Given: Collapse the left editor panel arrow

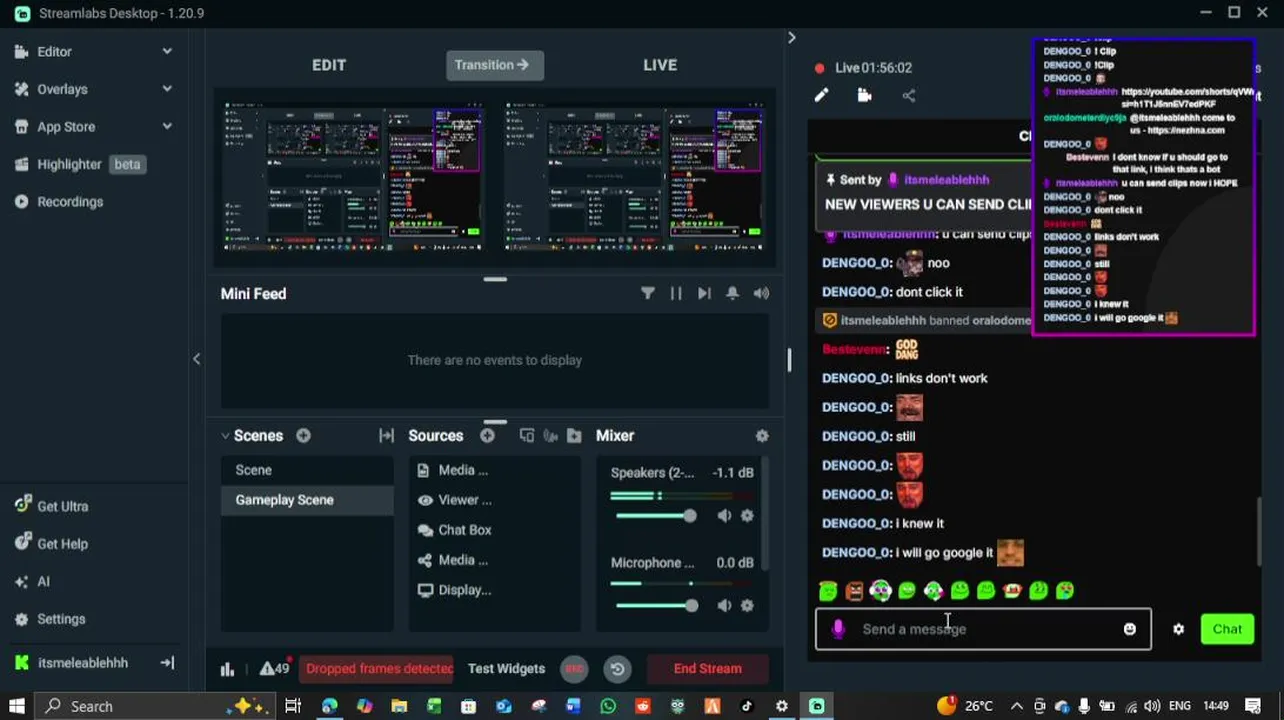Looking at the screenshot, I should click(x=196, y=359).
